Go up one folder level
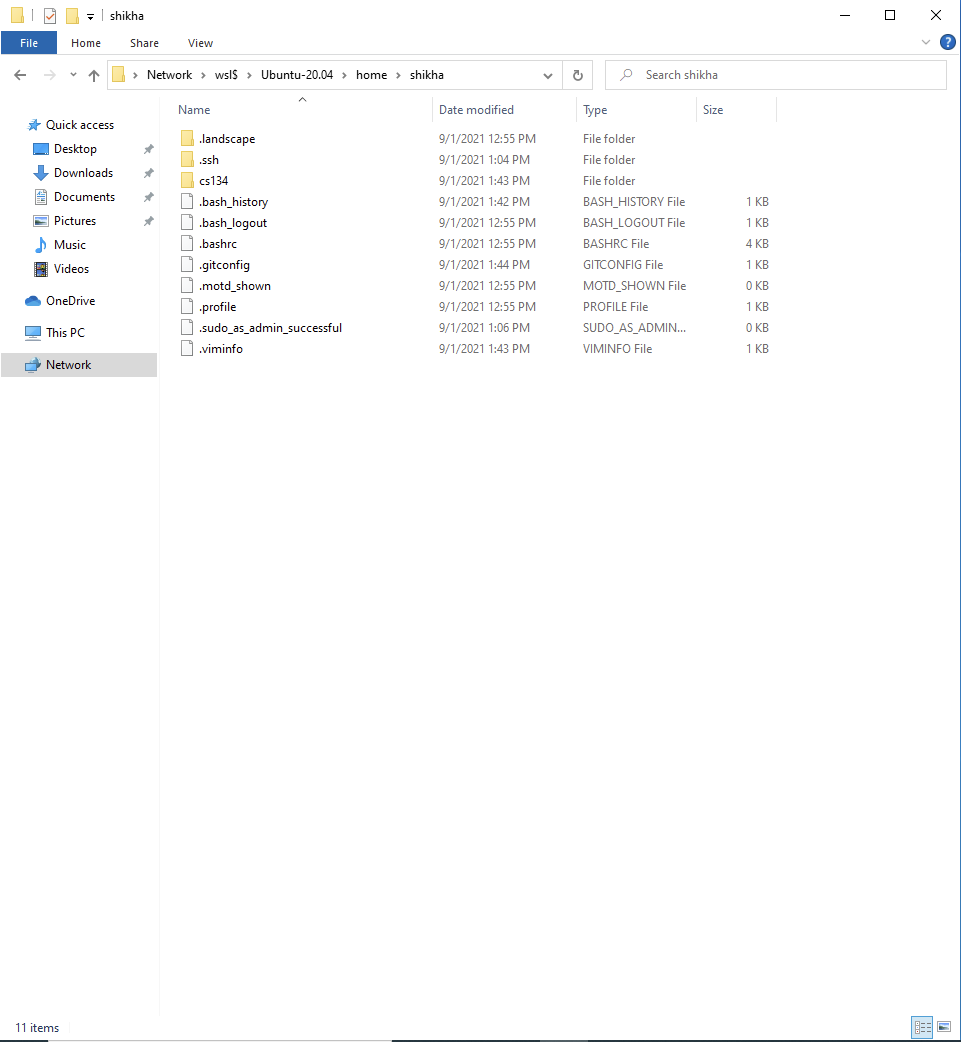The height and width of the screenshot is (1042, 961). [x=94, y=75]
